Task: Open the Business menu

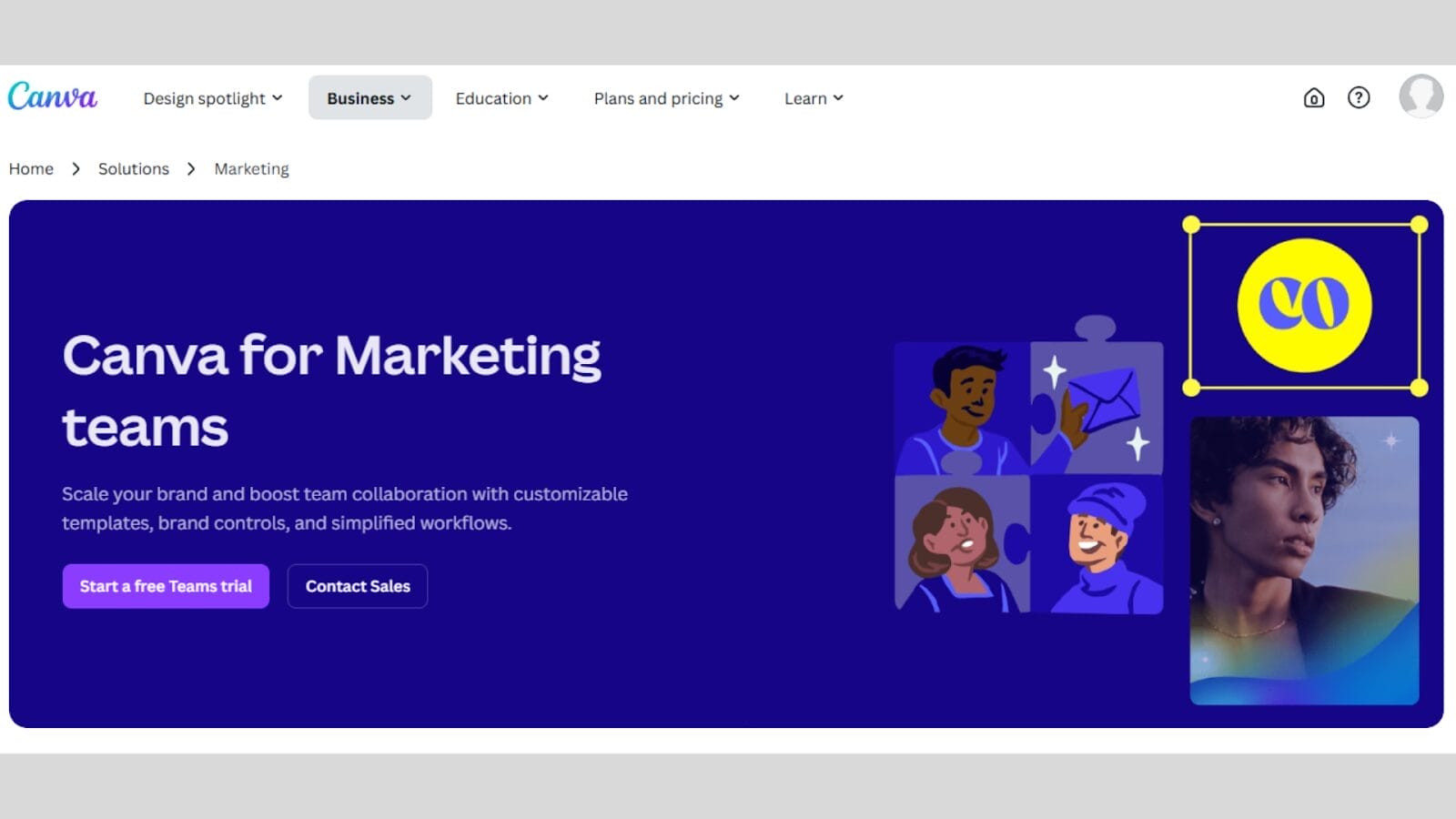Action: pyautogui.click(x=369, y=98)
